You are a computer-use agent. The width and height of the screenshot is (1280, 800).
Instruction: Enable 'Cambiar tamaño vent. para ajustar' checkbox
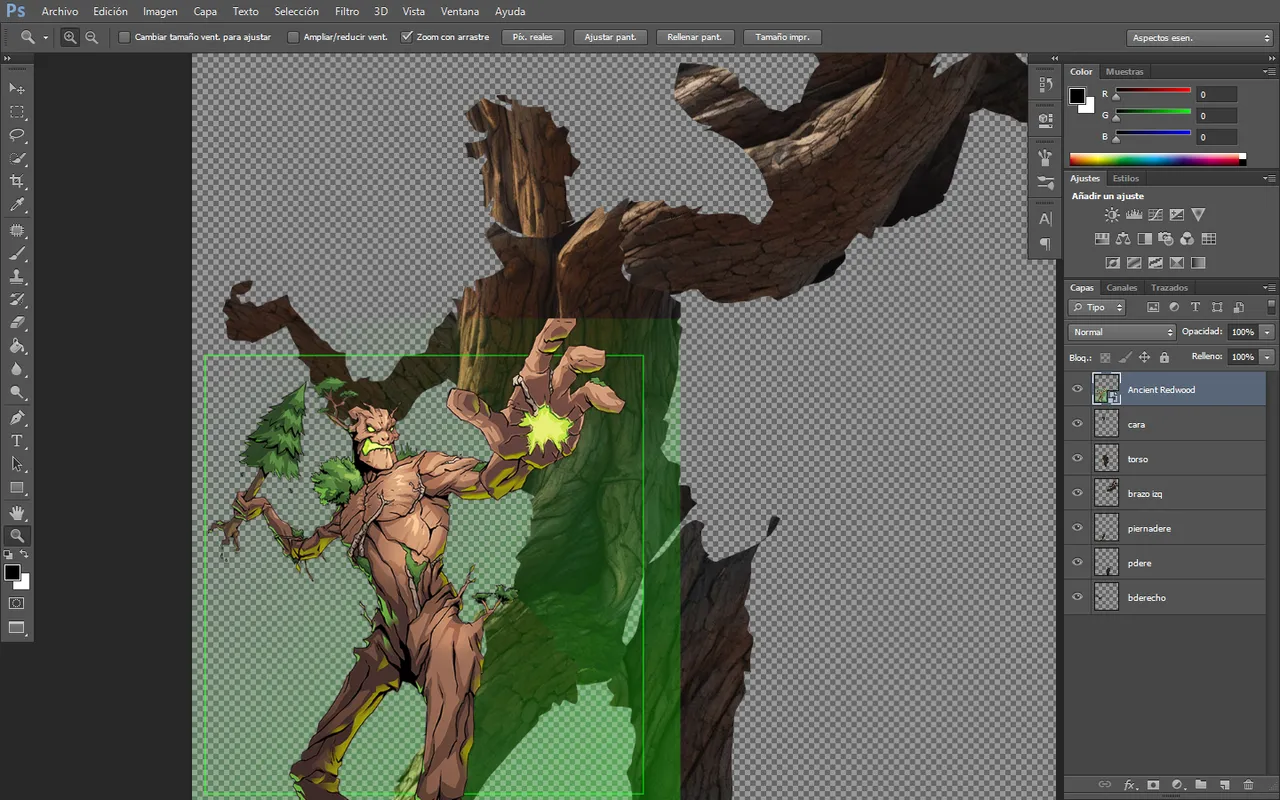pyautogui.click(x=124, y=37)
